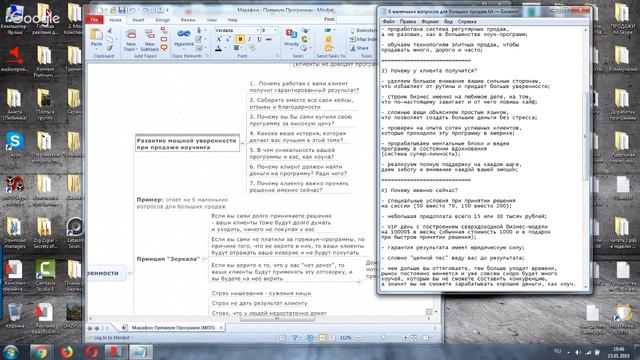The image size is (640, 360).
Task: Expand the Font group dialog launcher
Action: [x=277, y=56]
